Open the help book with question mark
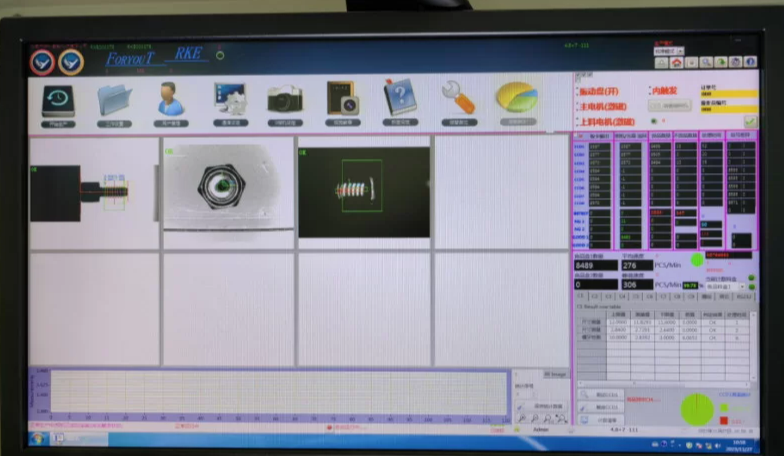 point(400,102)
